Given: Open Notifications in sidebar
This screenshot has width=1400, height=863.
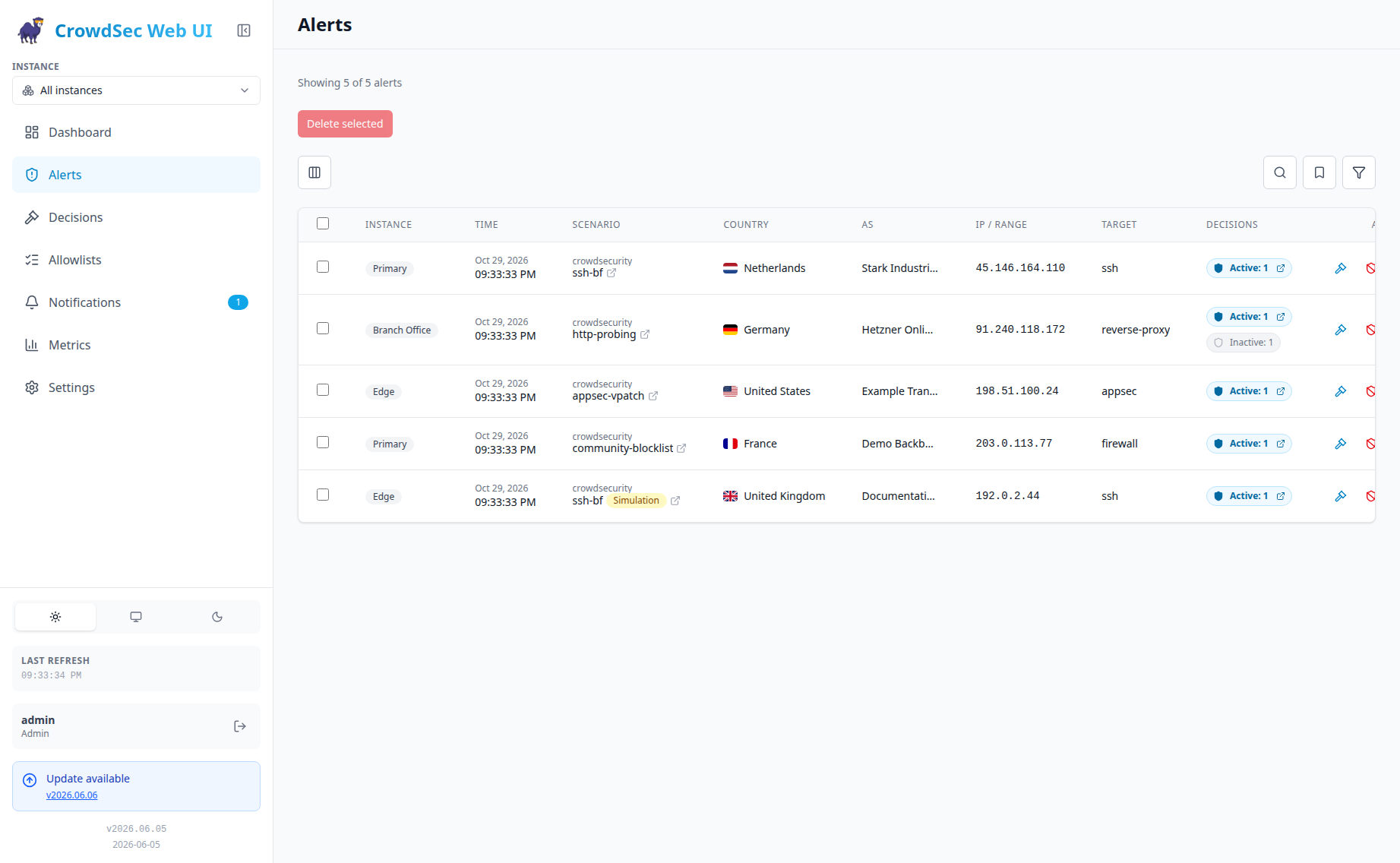Looking at the screenshot, I should [x=136, y=302].
